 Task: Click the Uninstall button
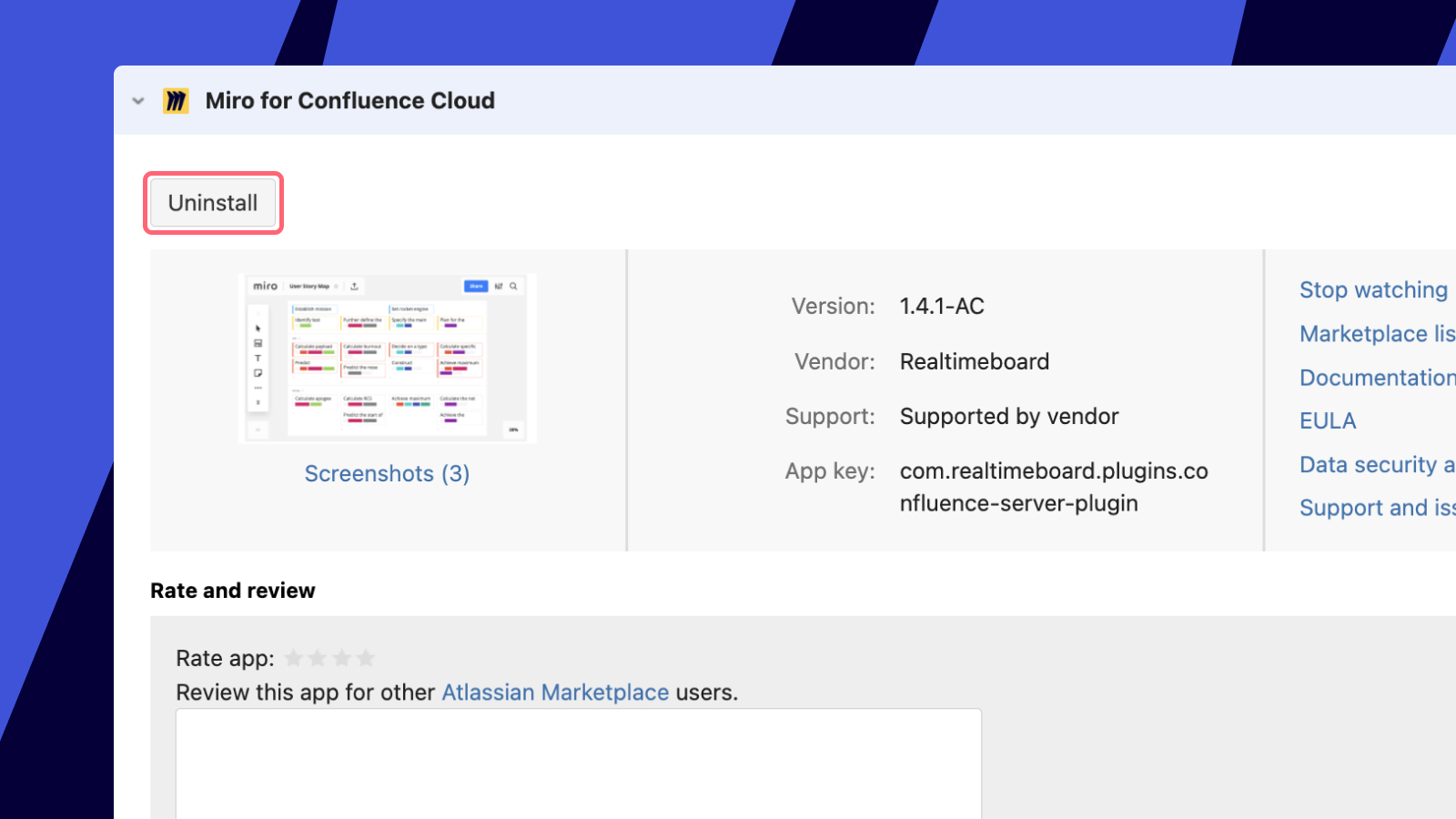tap(212, 203)
